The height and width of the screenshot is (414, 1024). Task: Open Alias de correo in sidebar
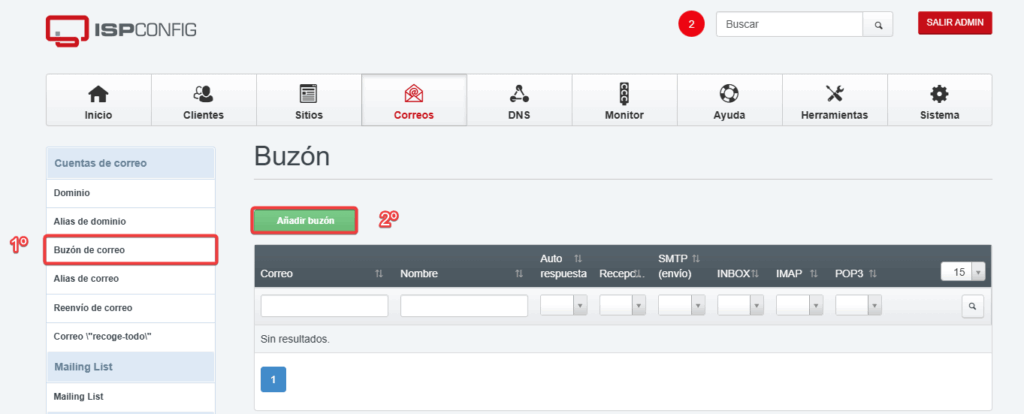[131, 278]
